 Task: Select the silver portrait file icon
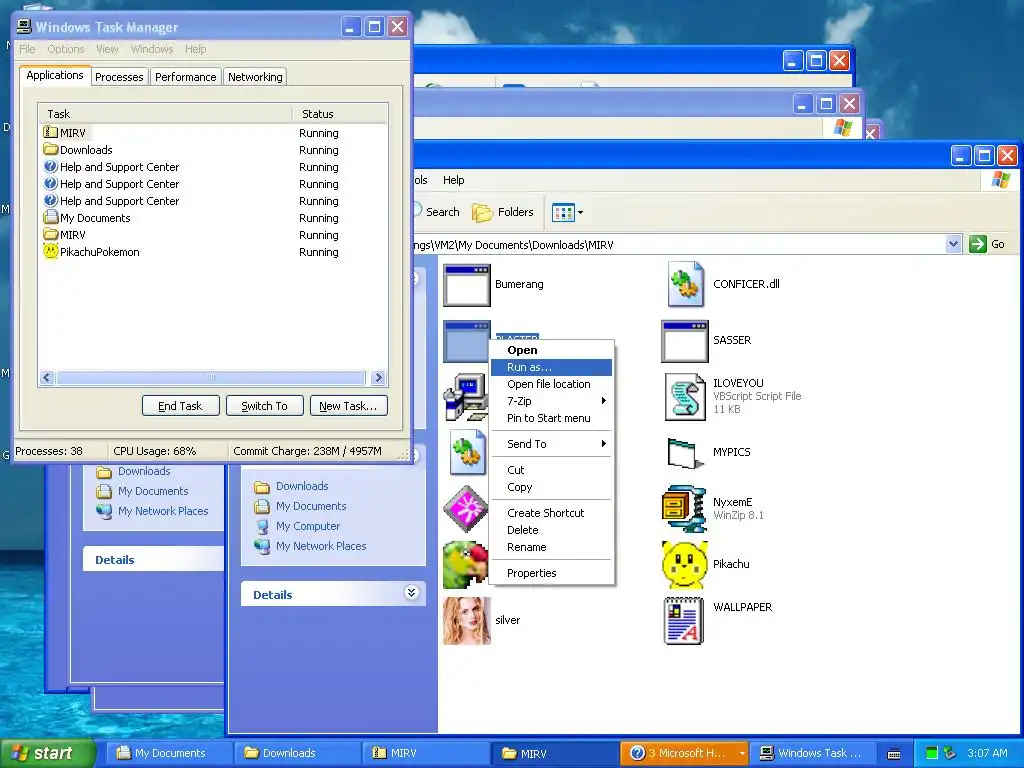pyautogui.click(x=466, y=621)
